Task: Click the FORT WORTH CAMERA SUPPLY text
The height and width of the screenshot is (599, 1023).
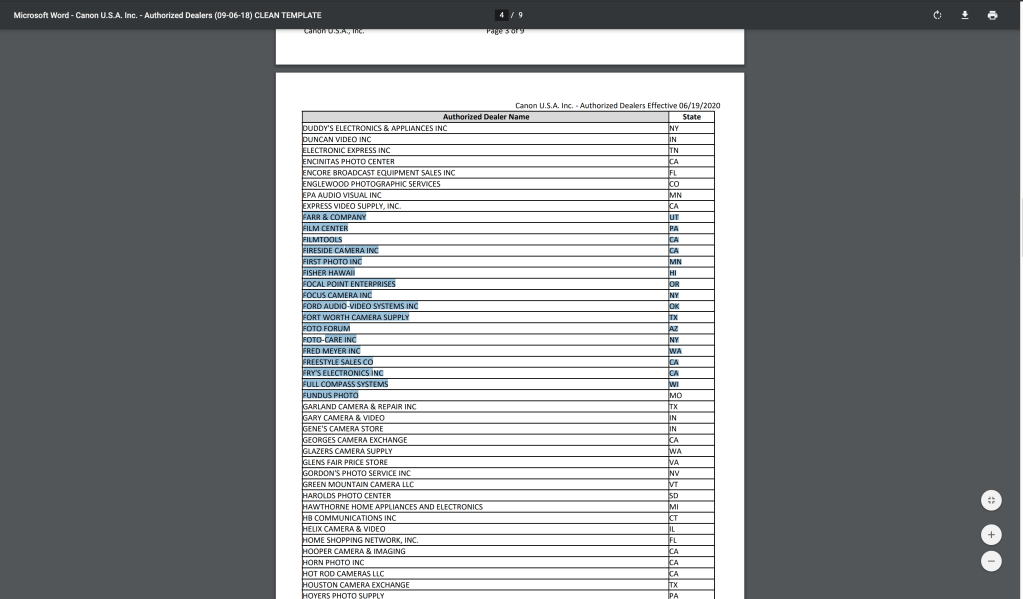Action: tap(355, 317)
